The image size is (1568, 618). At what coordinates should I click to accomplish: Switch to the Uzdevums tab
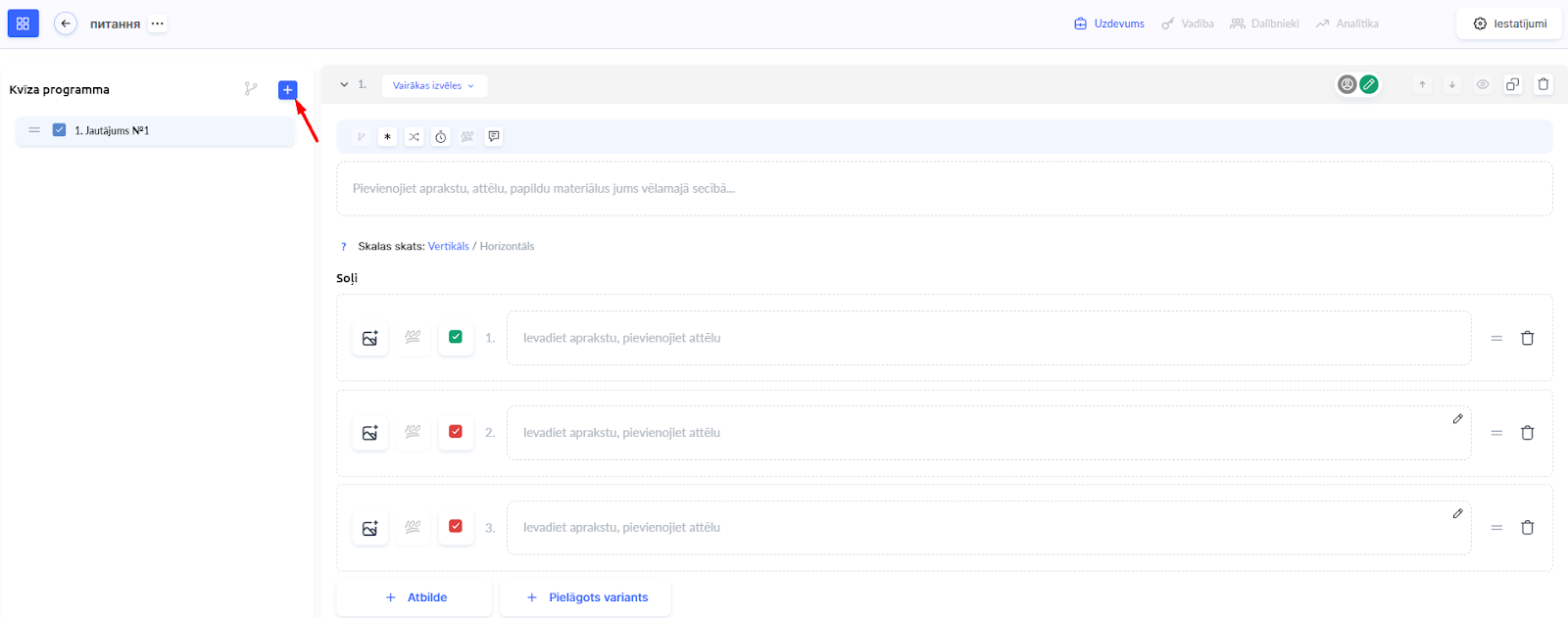[1109, 24]
